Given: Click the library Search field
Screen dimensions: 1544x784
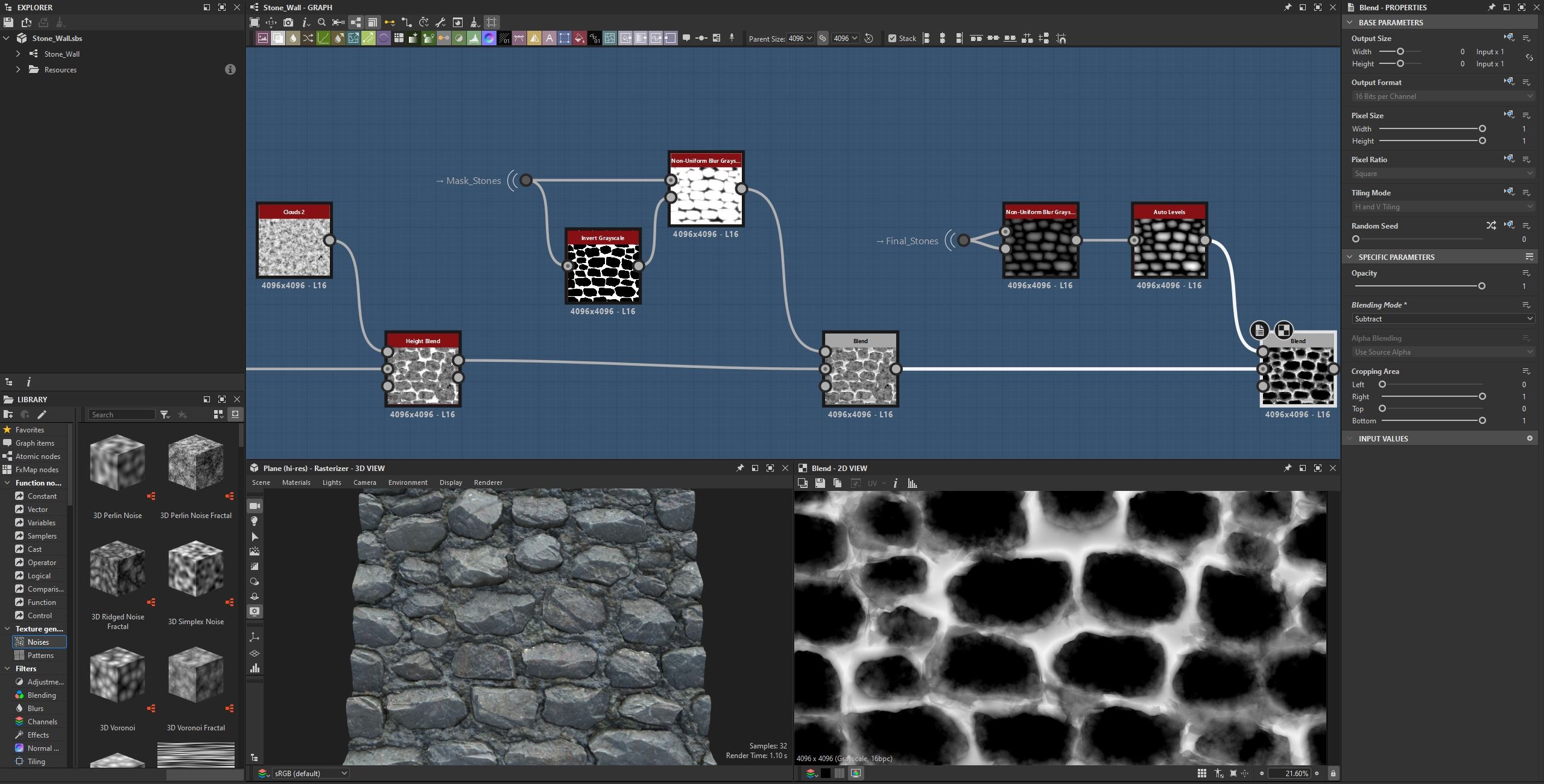Looking at the screenshot, I should coord(122,414).
